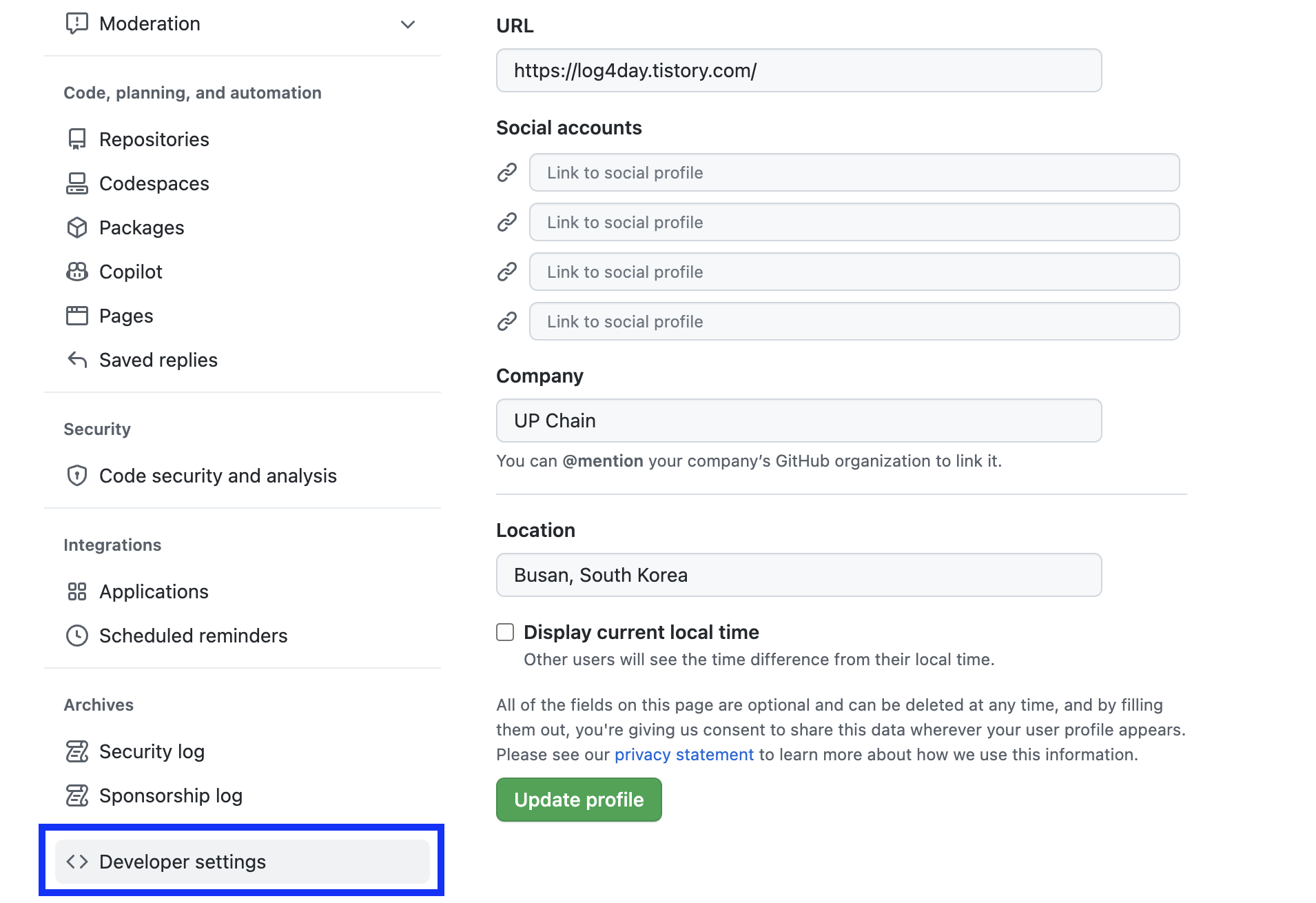Image resolution: width=1316 pixels, height=903 pixels.
Task: Click the Repositories book icon
Action: point(76,139)
